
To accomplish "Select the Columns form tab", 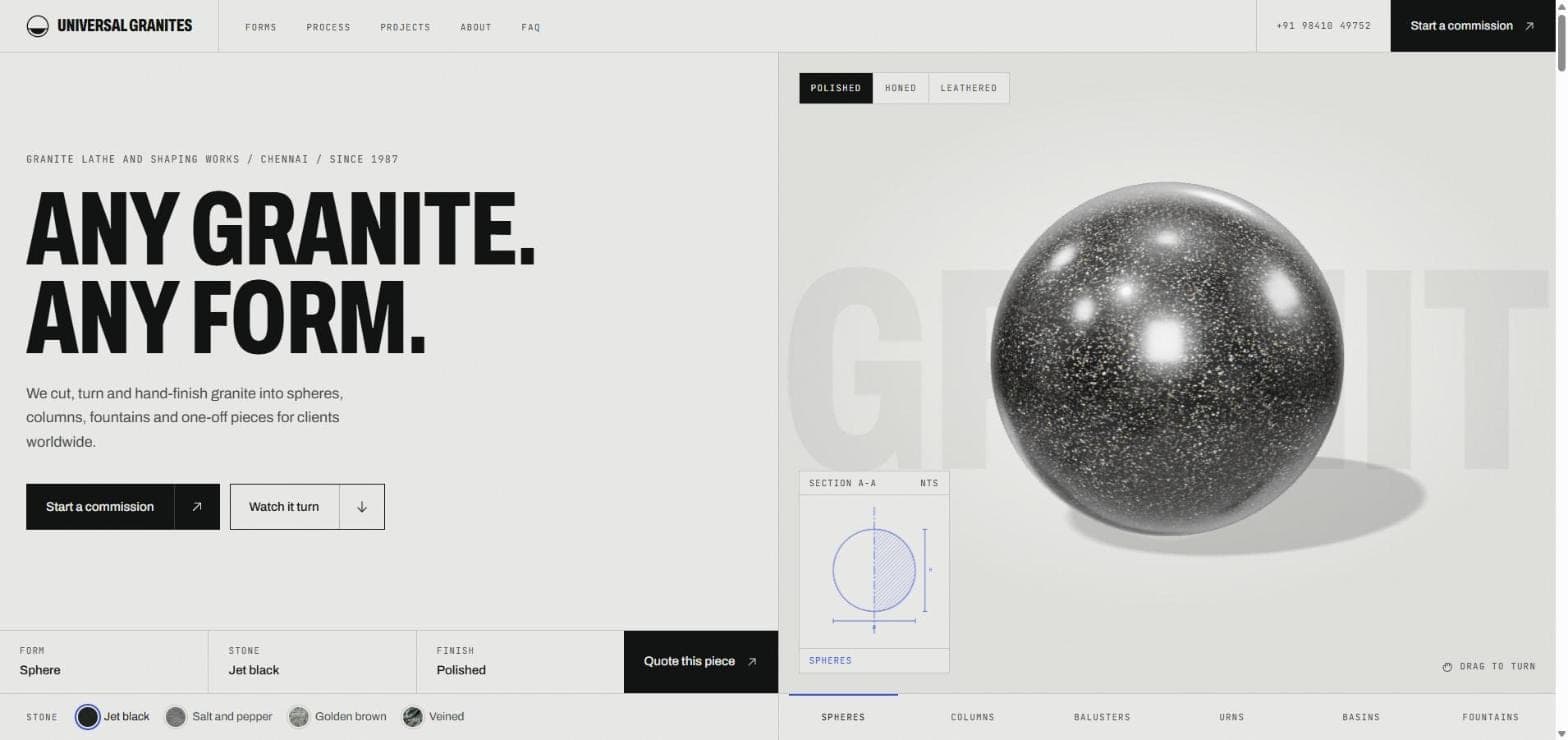I will click(973, 717).
